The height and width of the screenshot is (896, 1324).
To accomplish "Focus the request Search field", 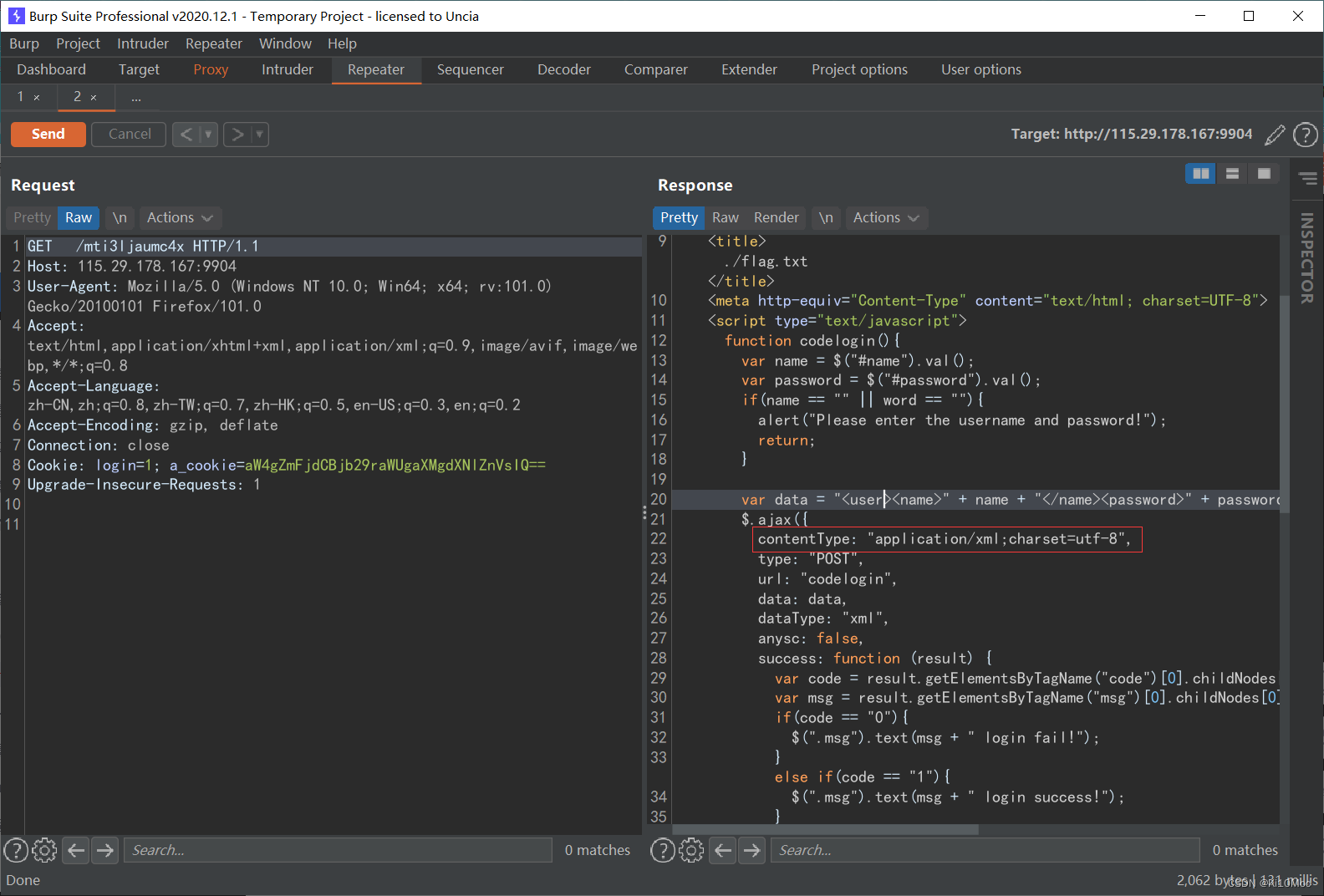I will [338, 850].
